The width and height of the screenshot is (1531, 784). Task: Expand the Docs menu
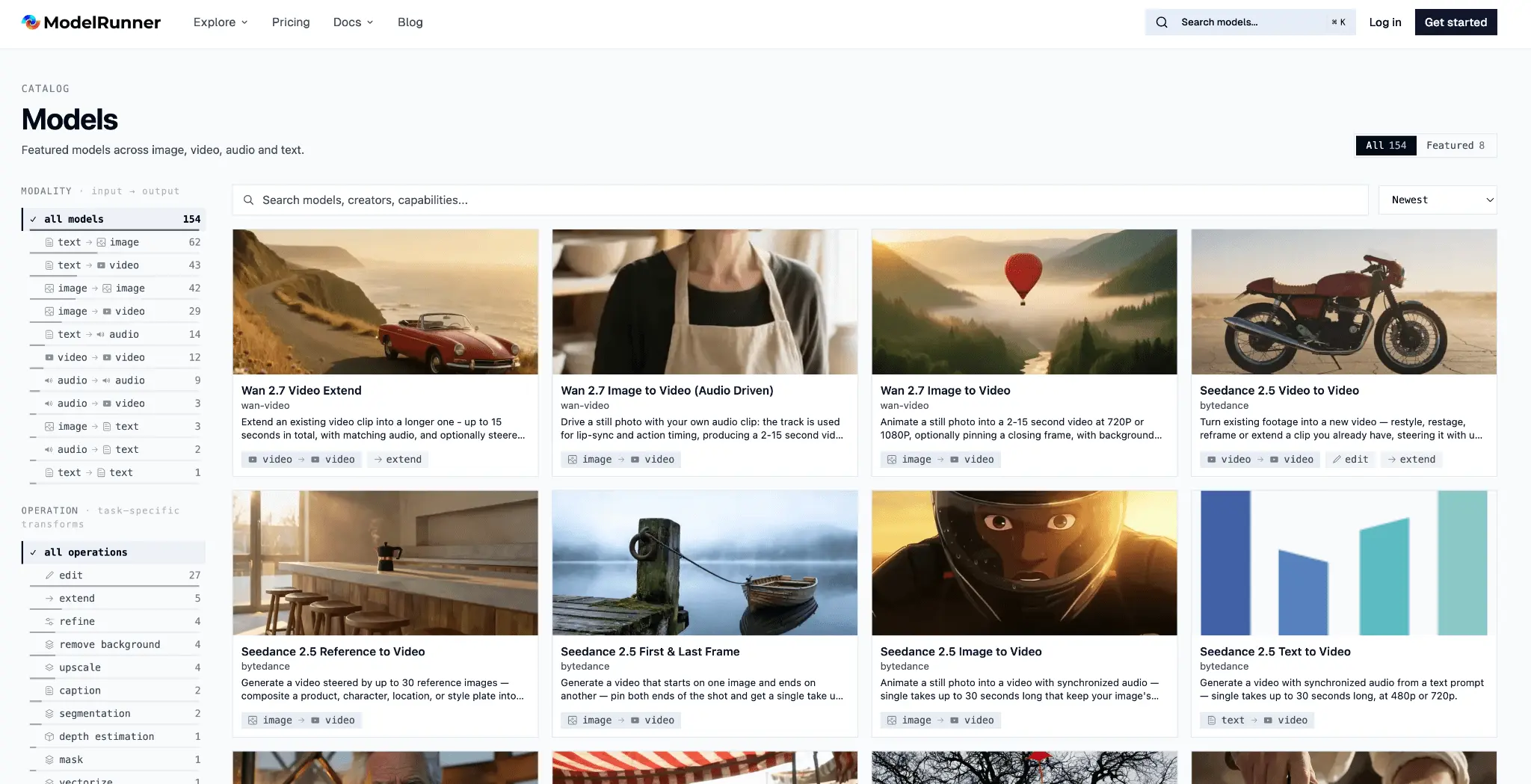pyautogui.click(x=353, y=22)
